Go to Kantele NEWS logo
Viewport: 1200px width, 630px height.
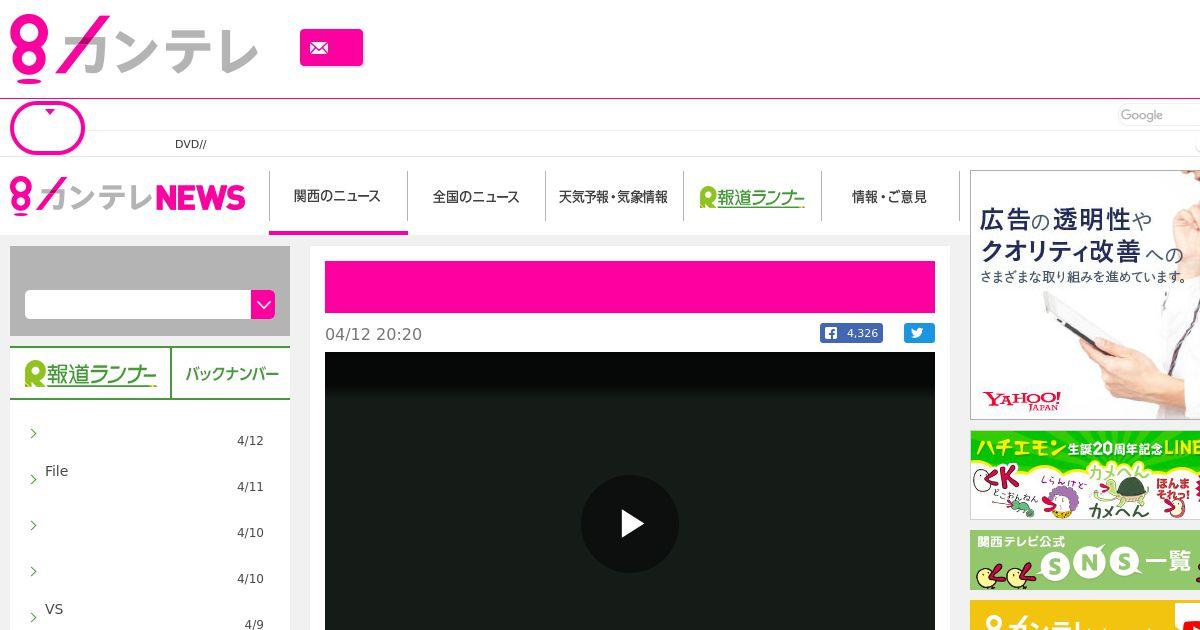(x=127, y=197)
